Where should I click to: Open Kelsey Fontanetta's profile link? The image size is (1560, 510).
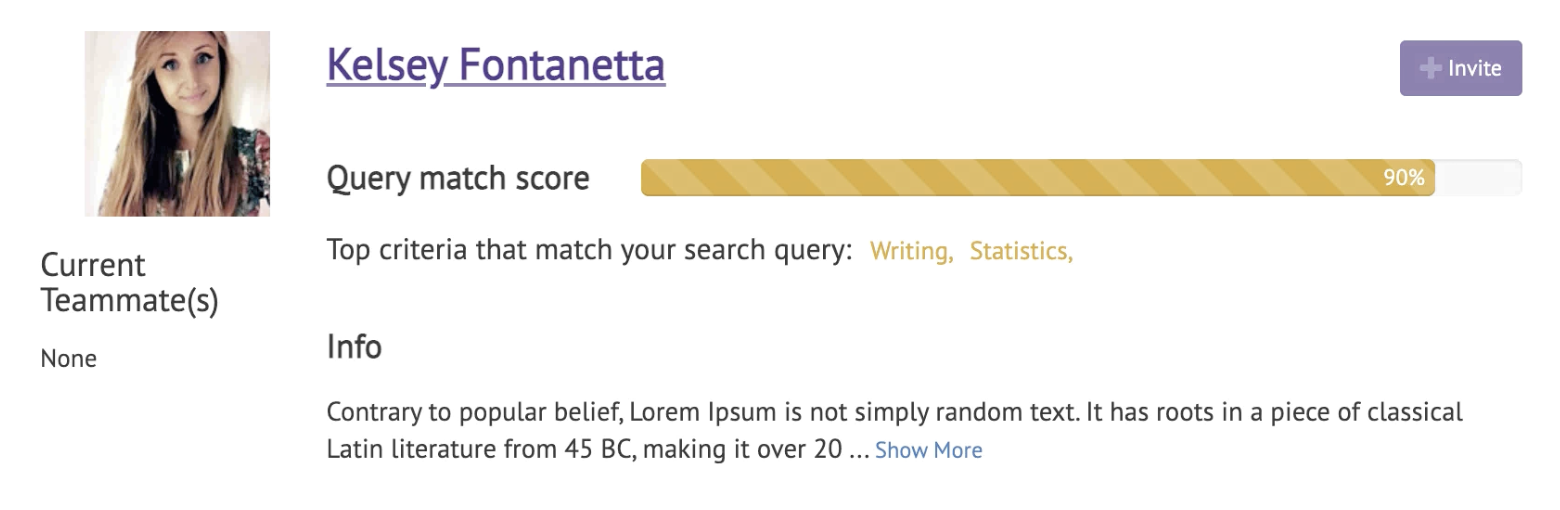[x=496, y=64]
